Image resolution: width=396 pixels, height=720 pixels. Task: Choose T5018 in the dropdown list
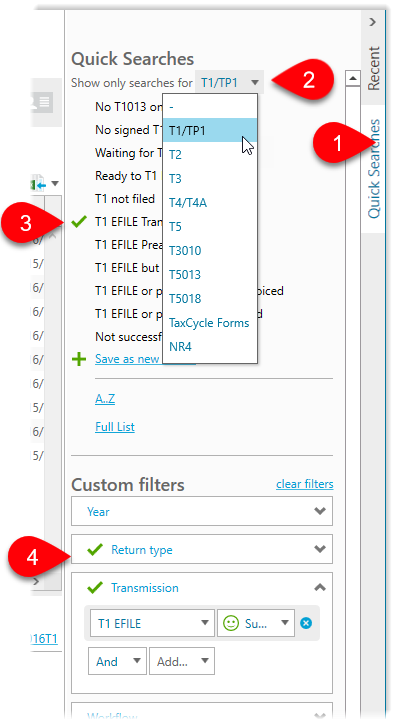coord(210,298)
